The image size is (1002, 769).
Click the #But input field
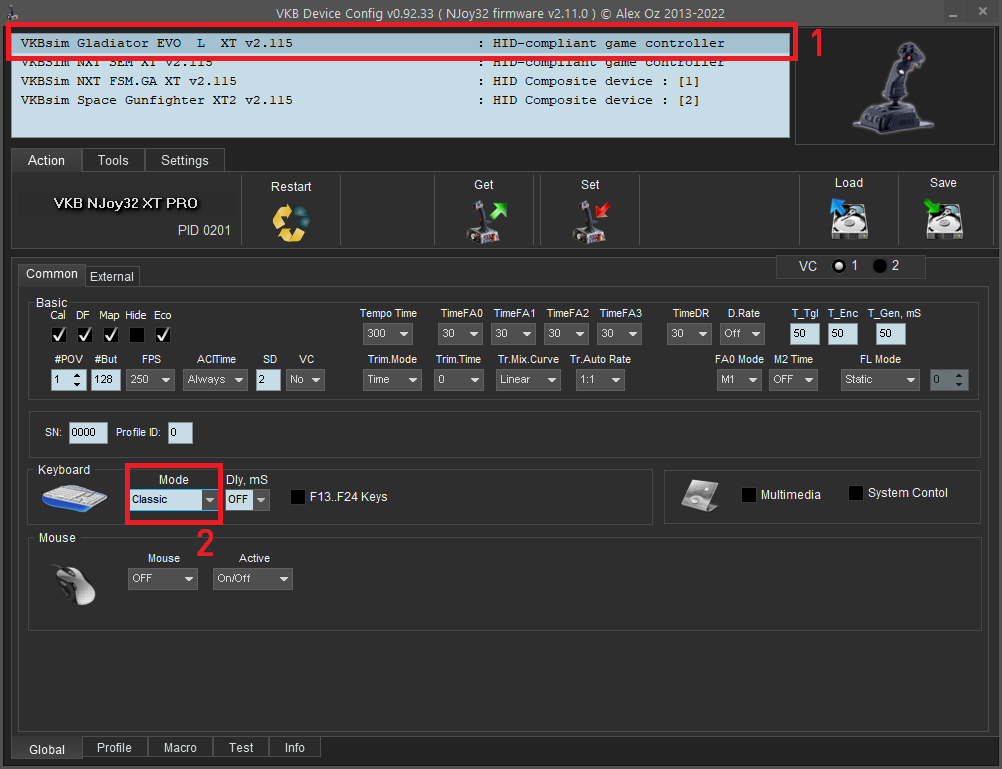pyautogui.click(x=105, y=380)
